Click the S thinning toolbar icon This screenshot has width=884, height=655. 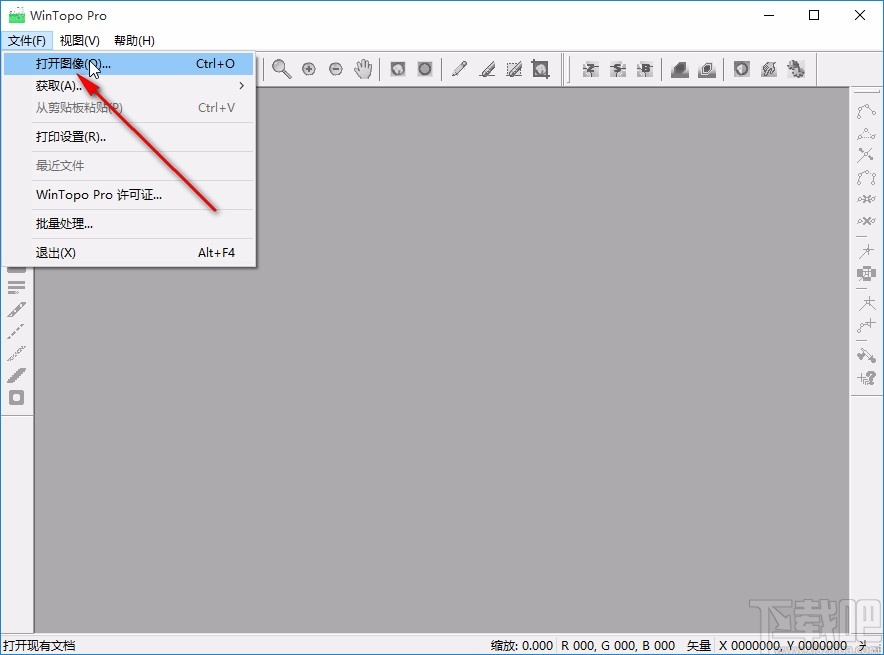pos(618,69)
